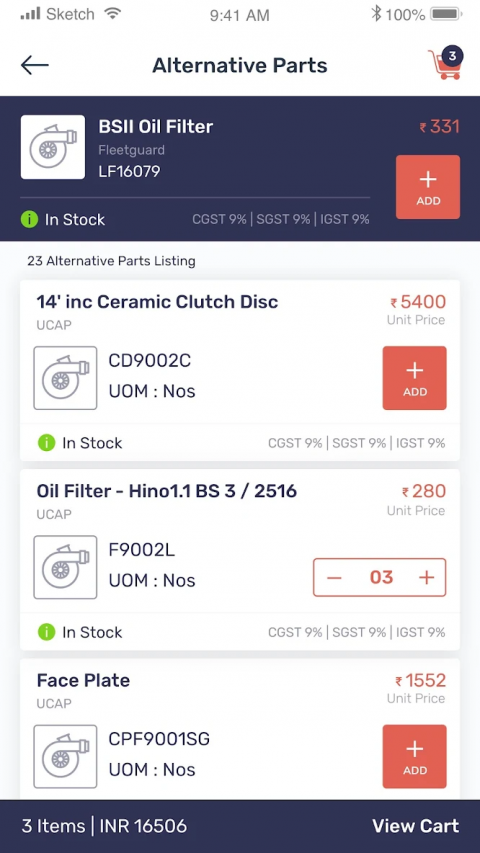This screenshot has height=853, width=480.
Task: Add Face Plate to cart
Action: pyautogui.click(x=415, y=756)
